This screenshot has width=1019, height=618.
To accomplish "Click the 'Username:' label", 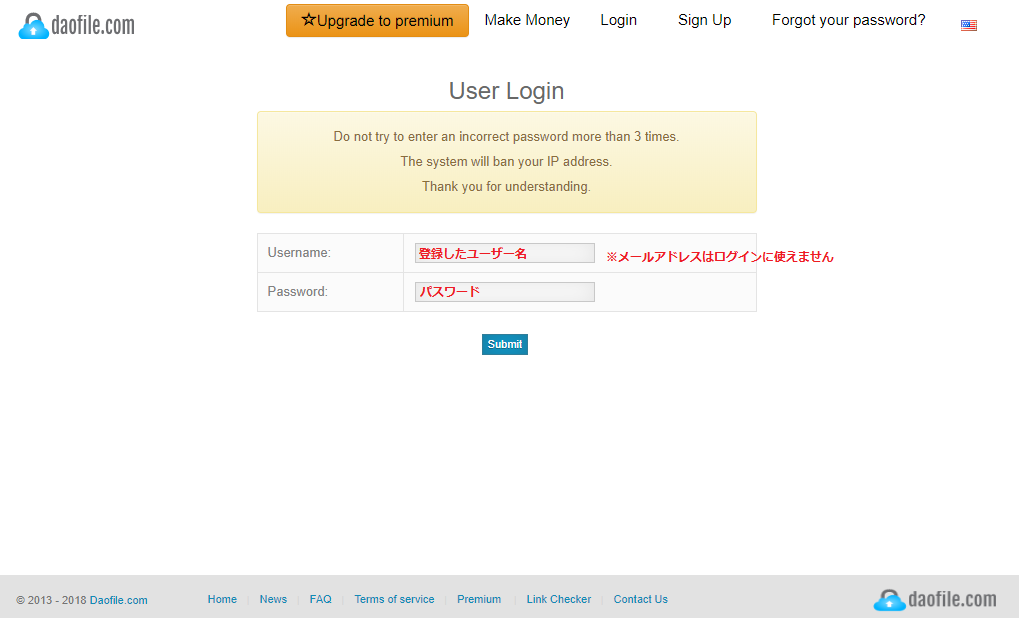I will [x=299, y=253].
